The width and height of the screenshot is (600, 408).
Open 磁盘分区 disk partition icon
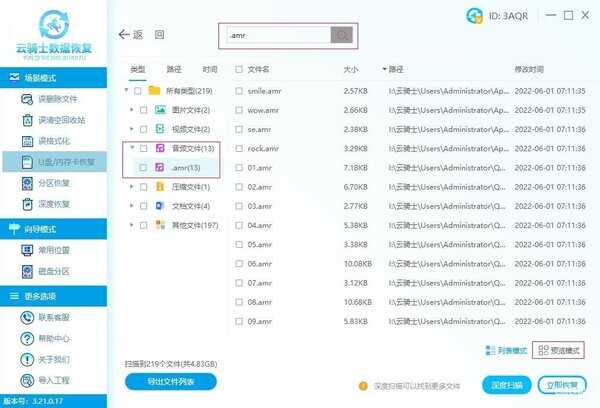coord(27,271)
